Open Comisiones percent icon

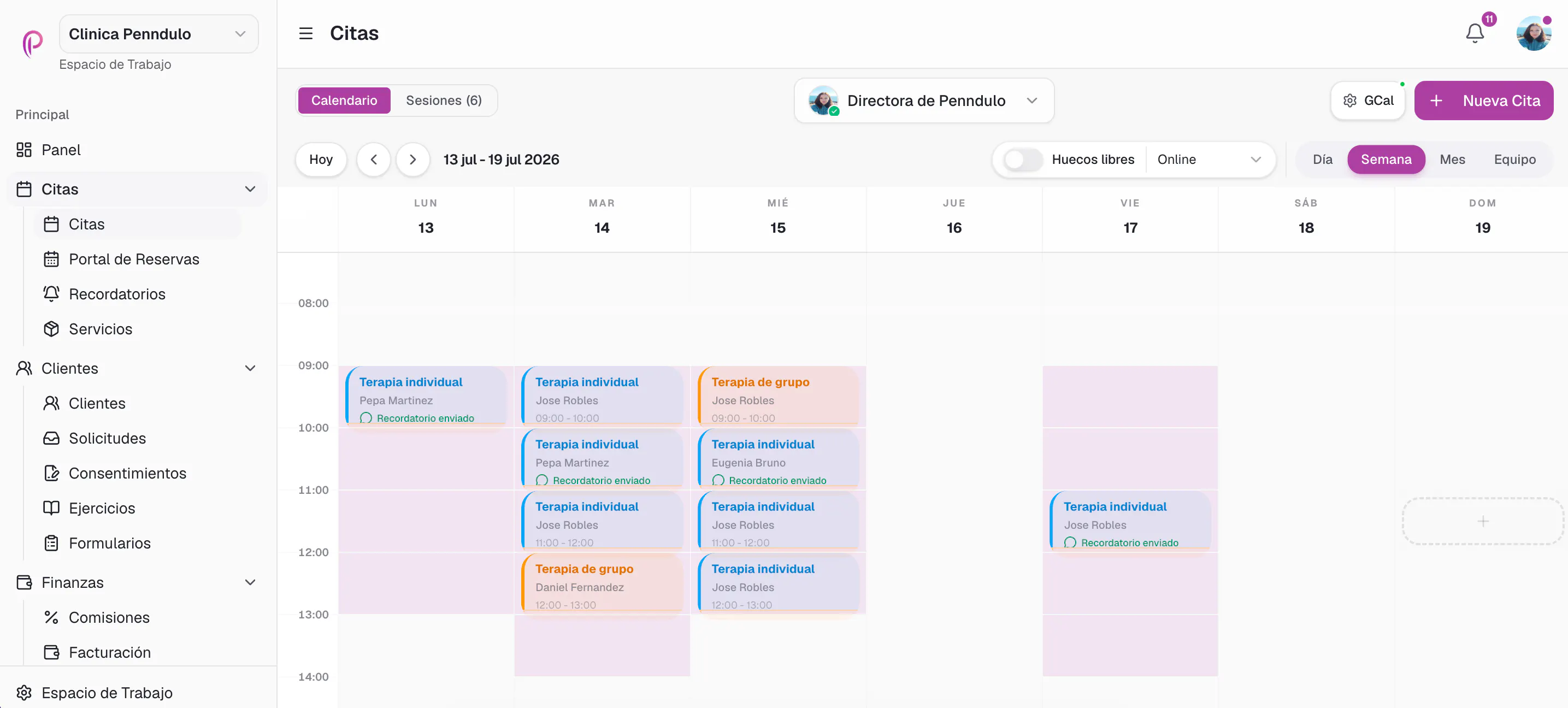[x=51, y=617]
